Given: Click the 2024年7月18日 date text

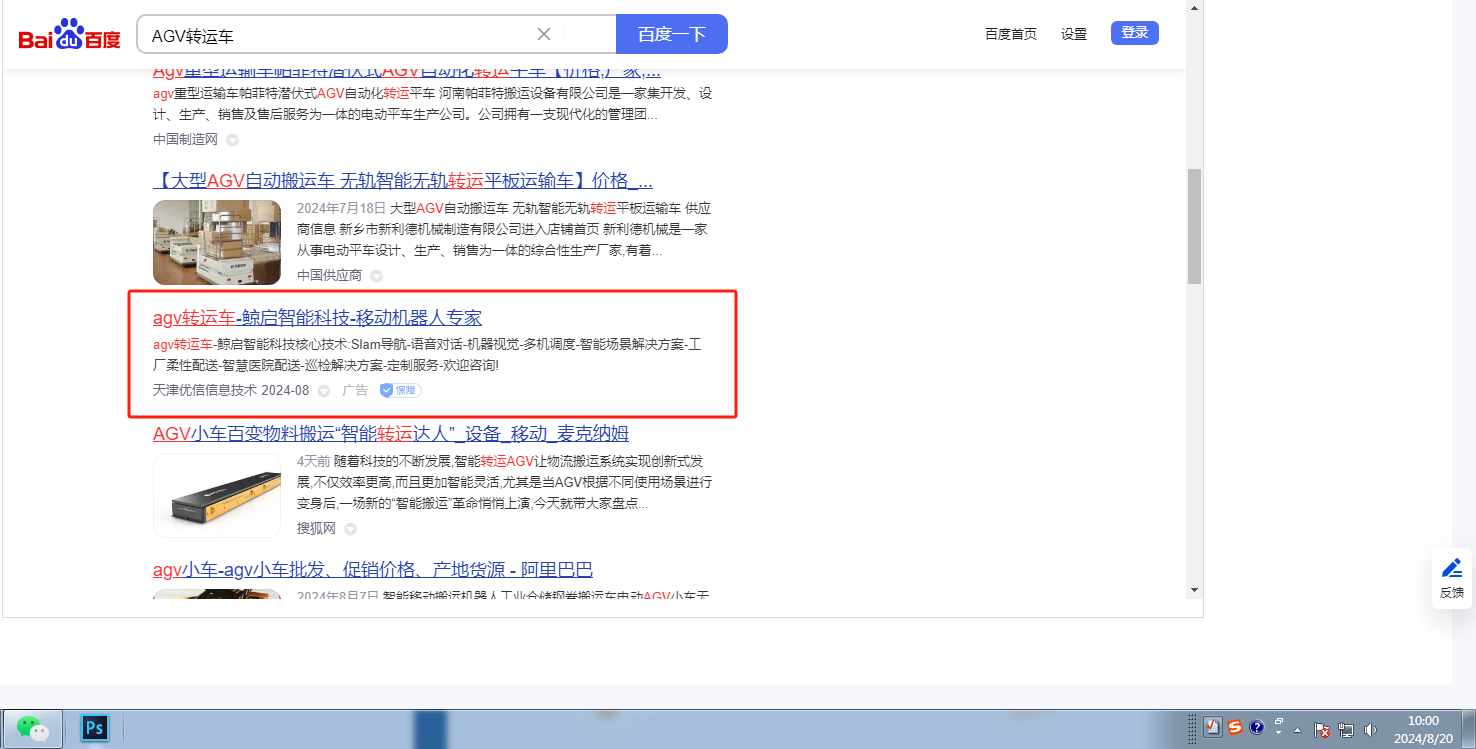Looking at the screenshot, I should pyautogui.click(x=341, y=209).
